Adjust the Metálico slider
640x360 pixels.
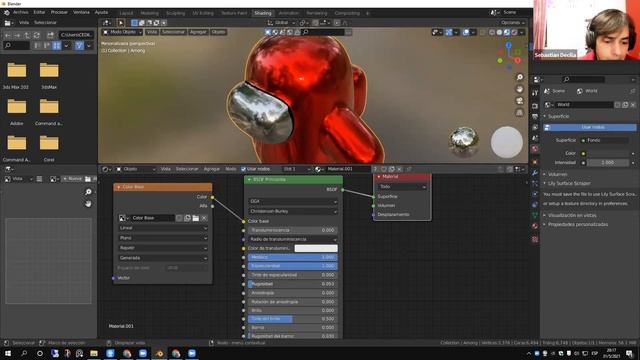pos(293,257)
